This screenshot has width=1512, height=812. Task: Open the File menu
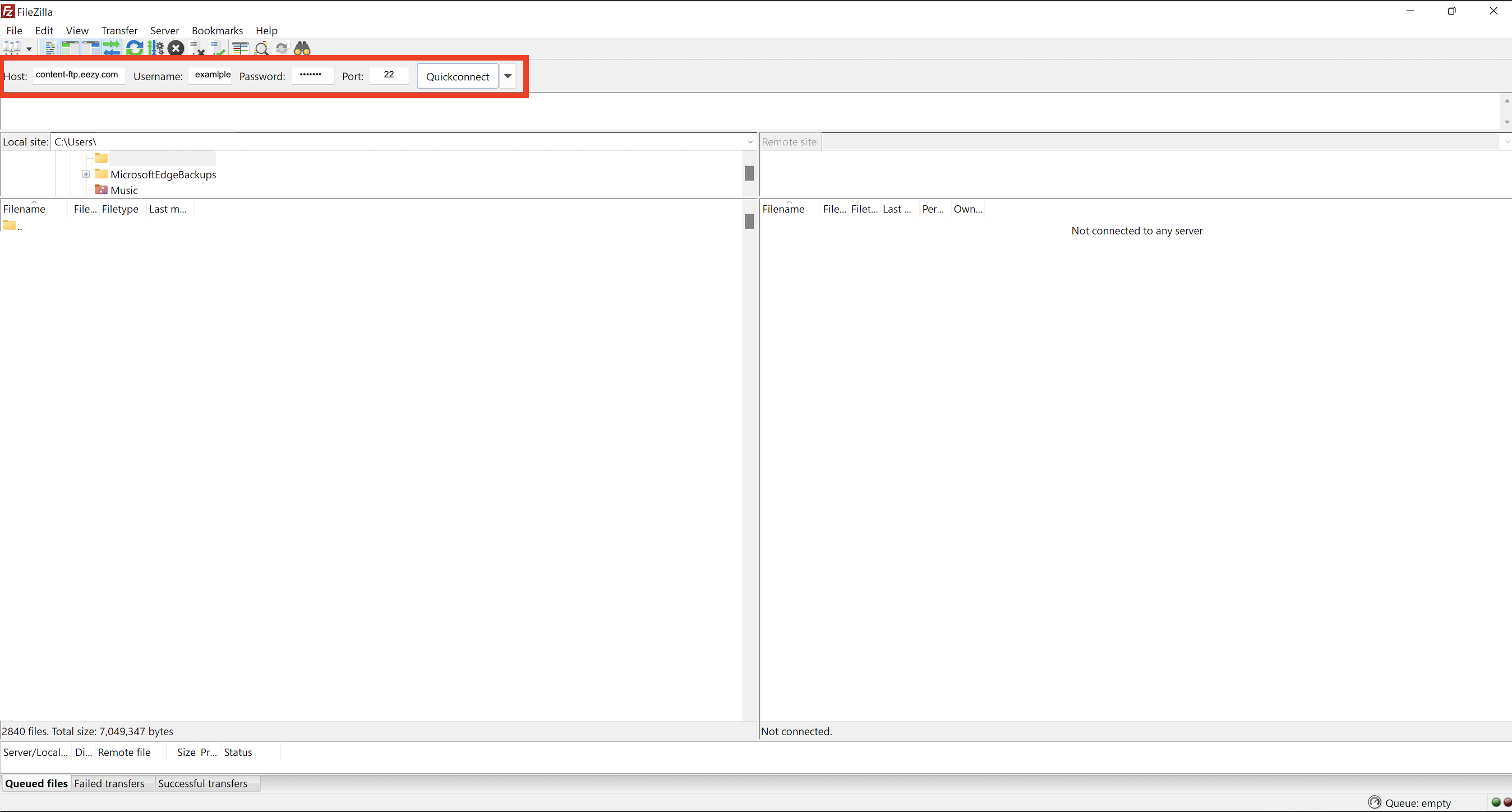14,30
